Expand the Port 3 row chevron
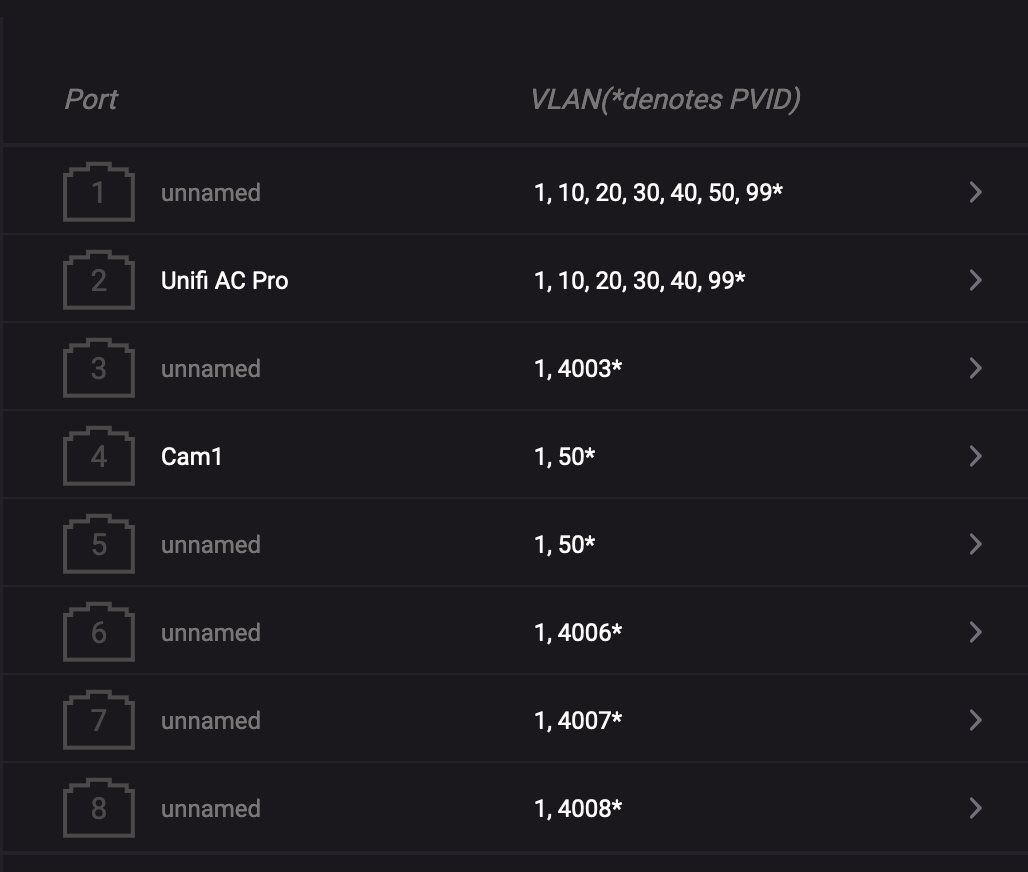 click(975, 368)
